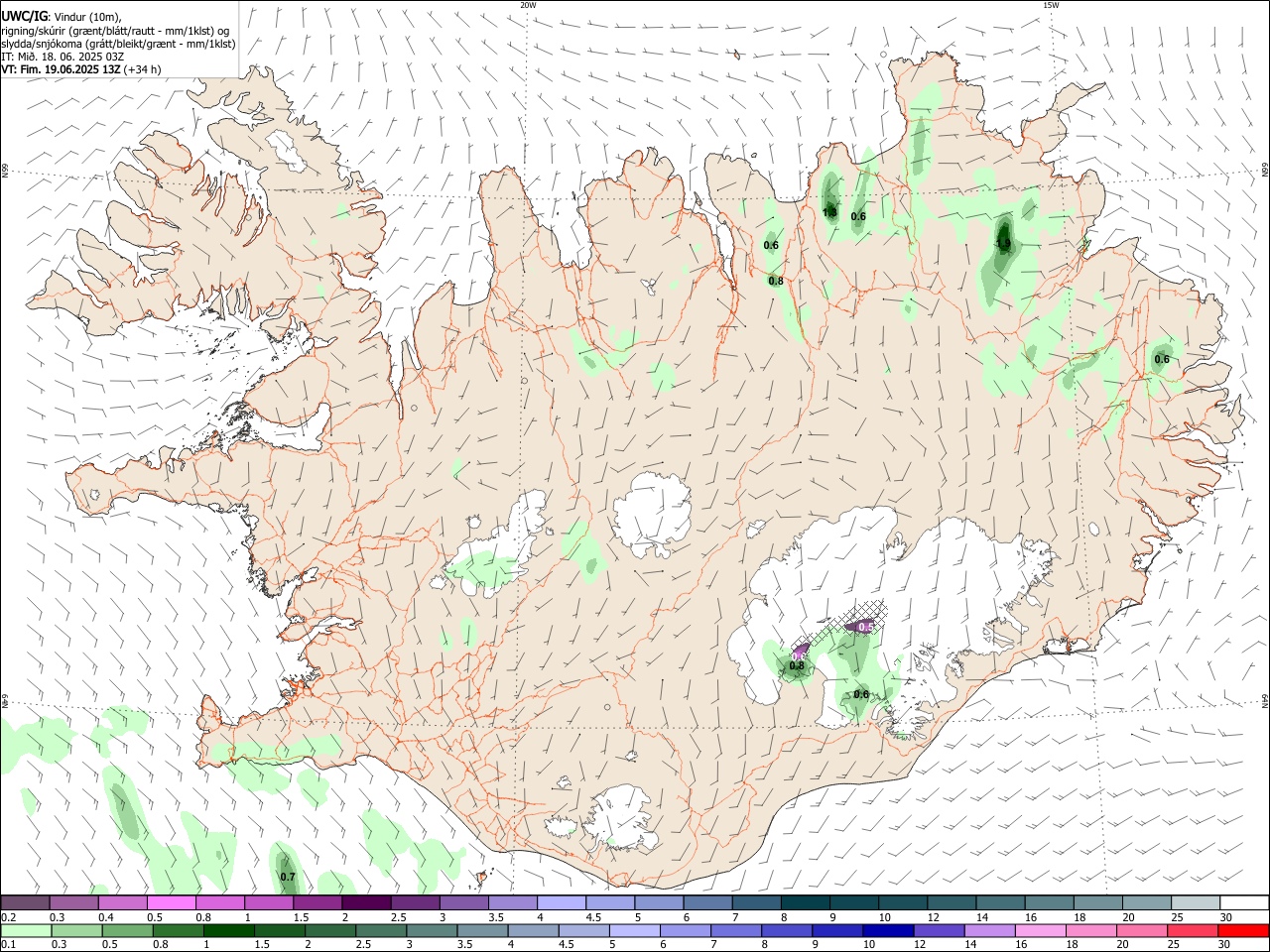1270x952 pixels.
Task: Click the 1.9 precipitation value in northeast Iceland
Action: tap(1003, 243)
